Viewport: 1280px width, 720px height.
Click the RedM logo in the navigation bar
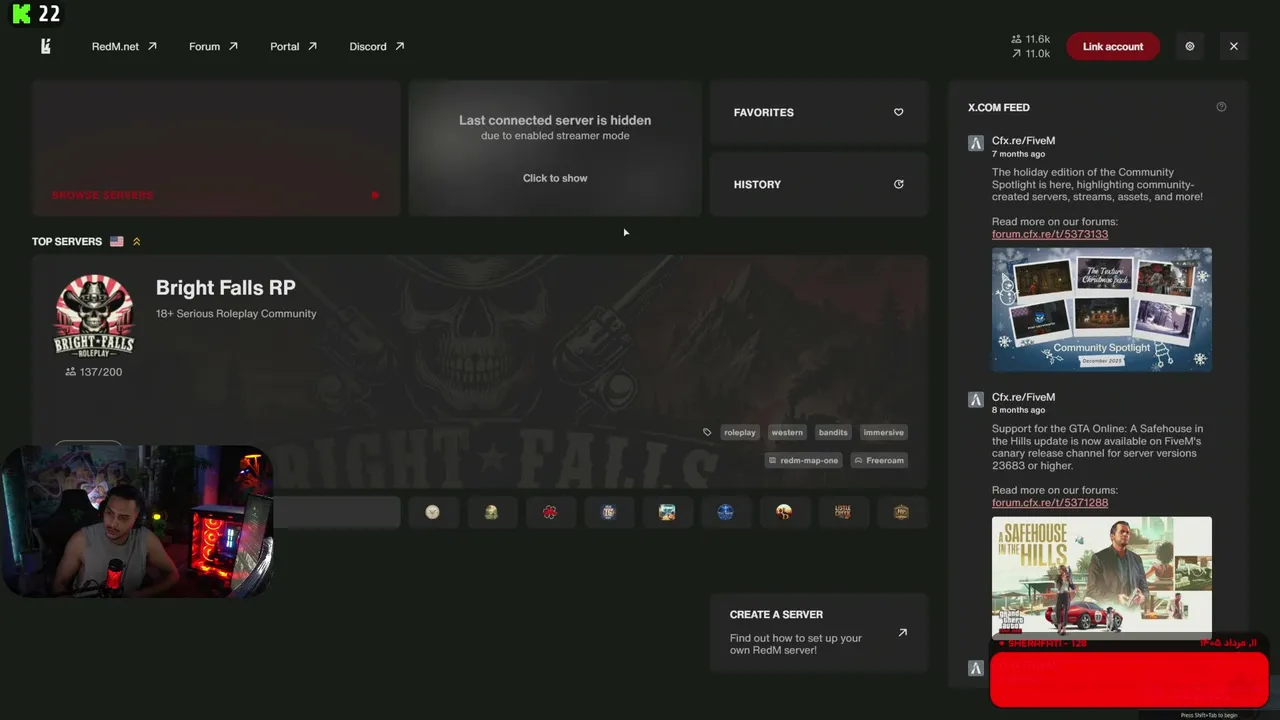click(46, 46)
